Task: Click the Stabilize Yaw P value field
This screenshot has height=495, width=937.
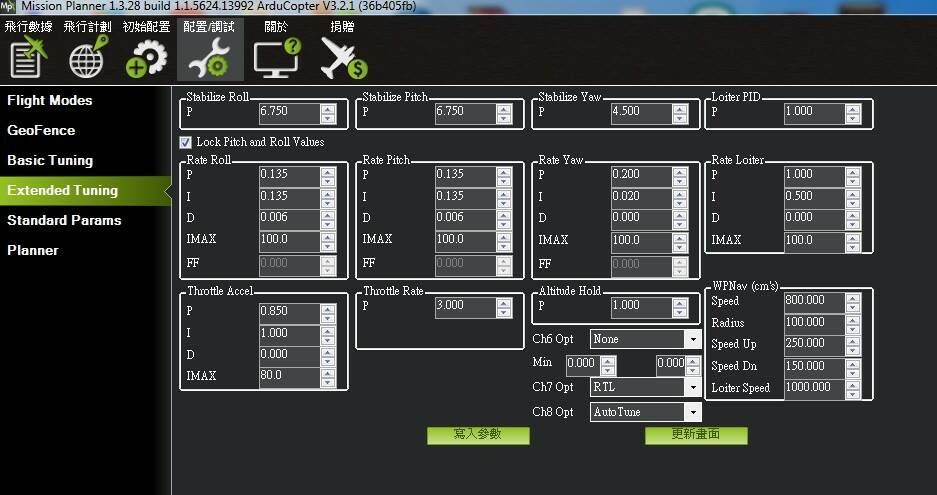Action: [641, 113]
